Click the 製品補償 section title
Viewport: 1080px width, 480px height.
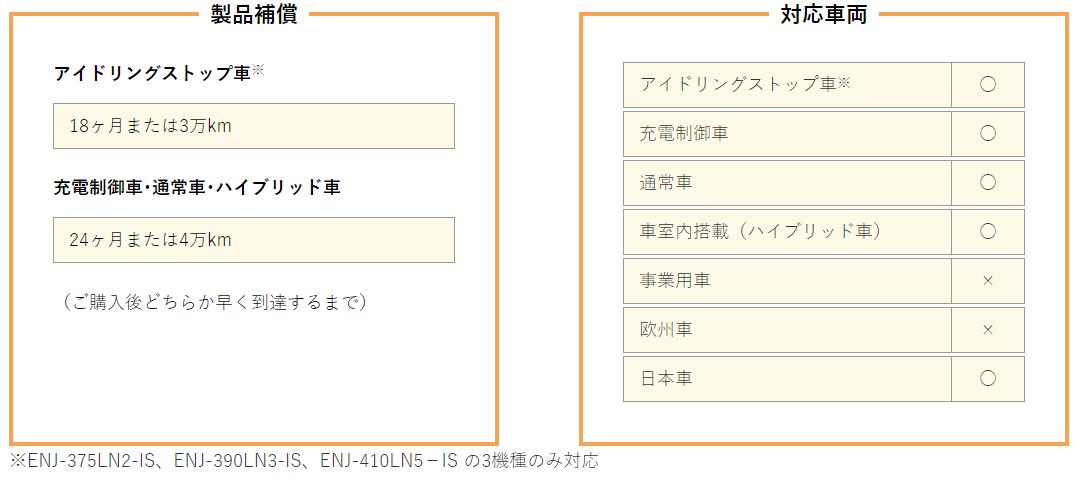[x=254, y=14]
